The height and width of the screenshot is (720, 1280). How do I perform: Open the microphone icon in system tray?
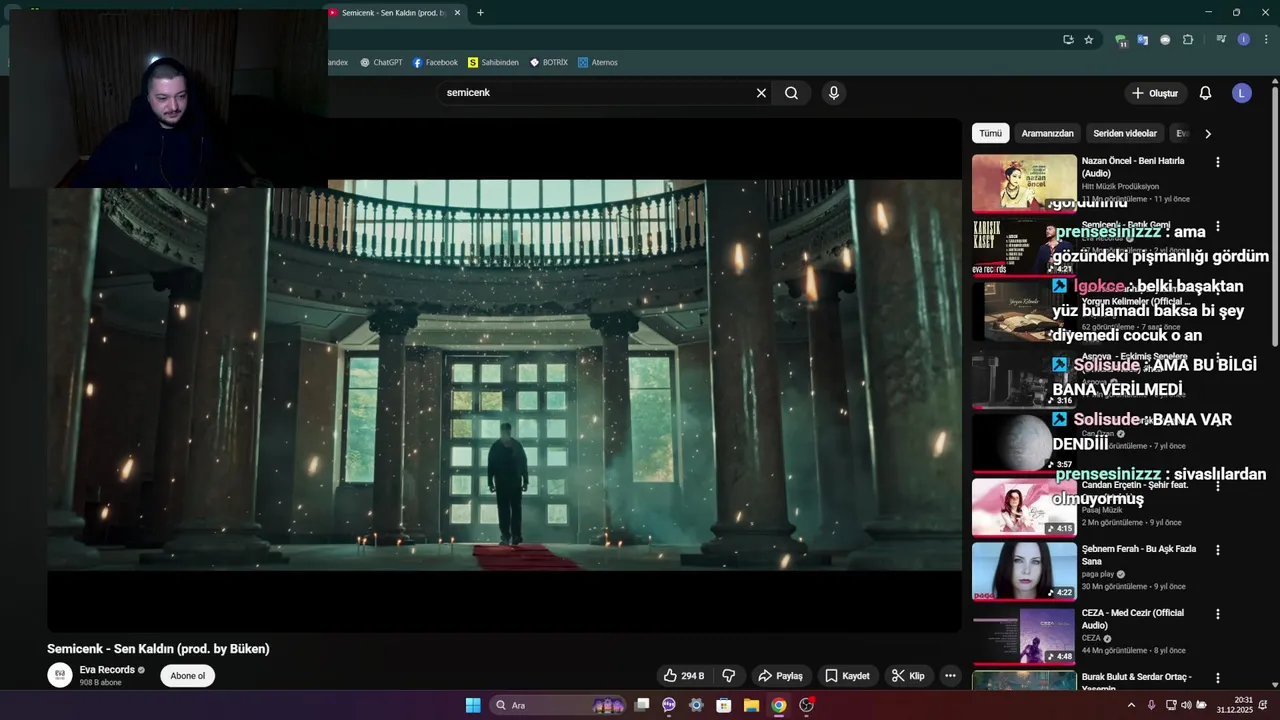[1151, 705]
